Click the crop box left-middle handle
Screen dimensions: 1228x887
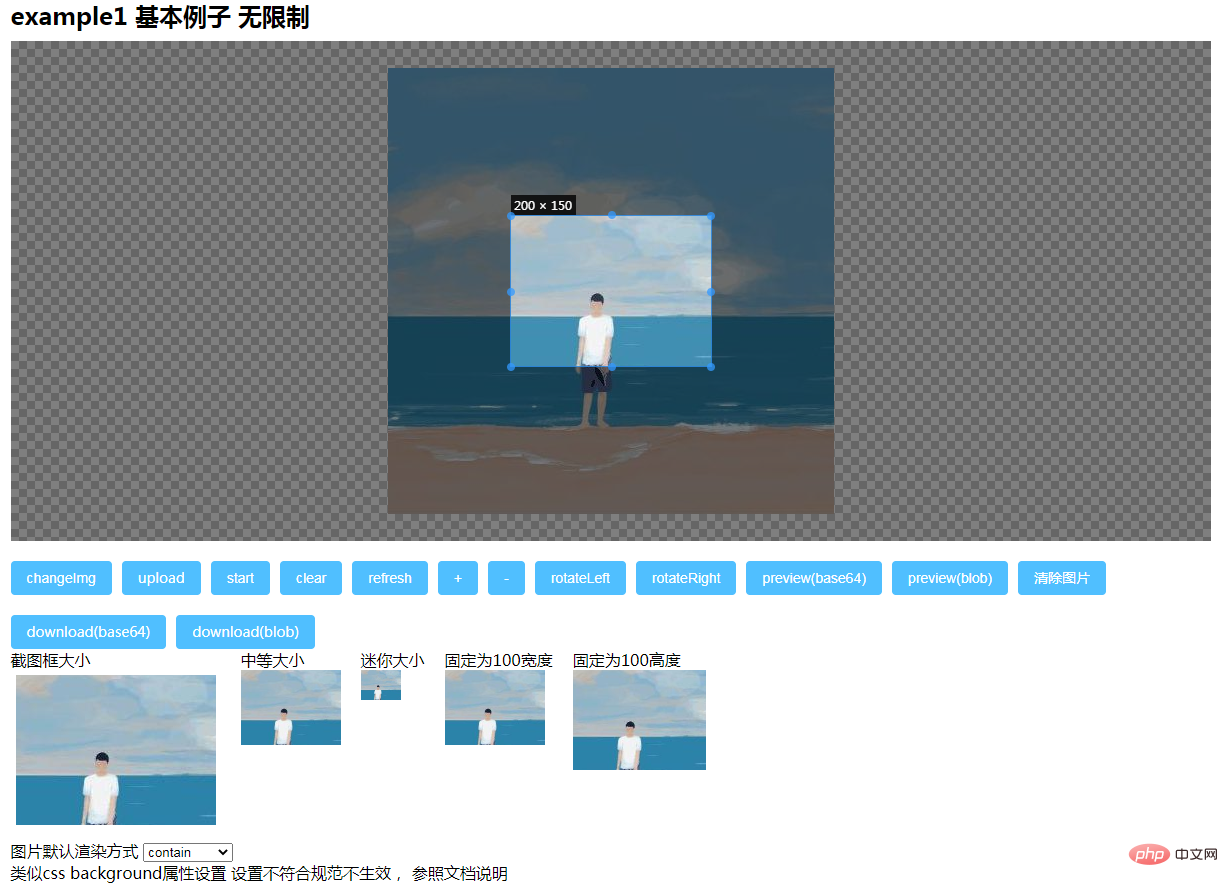[511, 292]
